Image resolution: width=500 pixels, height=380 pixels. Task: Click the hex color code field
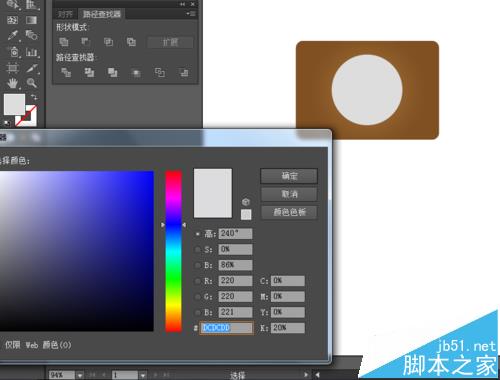[x=226, y=328]
